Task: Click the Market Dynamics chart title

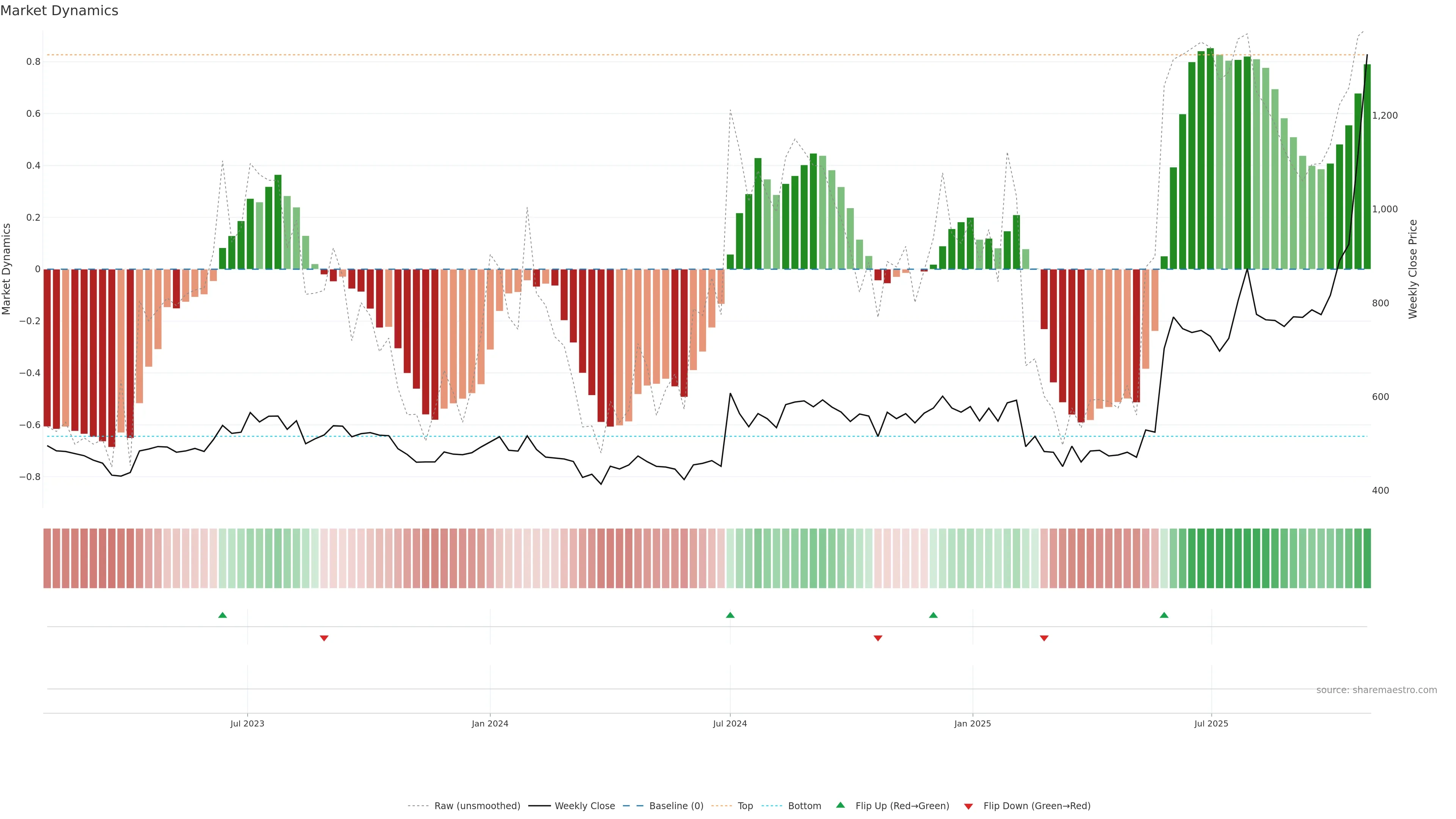Action: [60, 11]
